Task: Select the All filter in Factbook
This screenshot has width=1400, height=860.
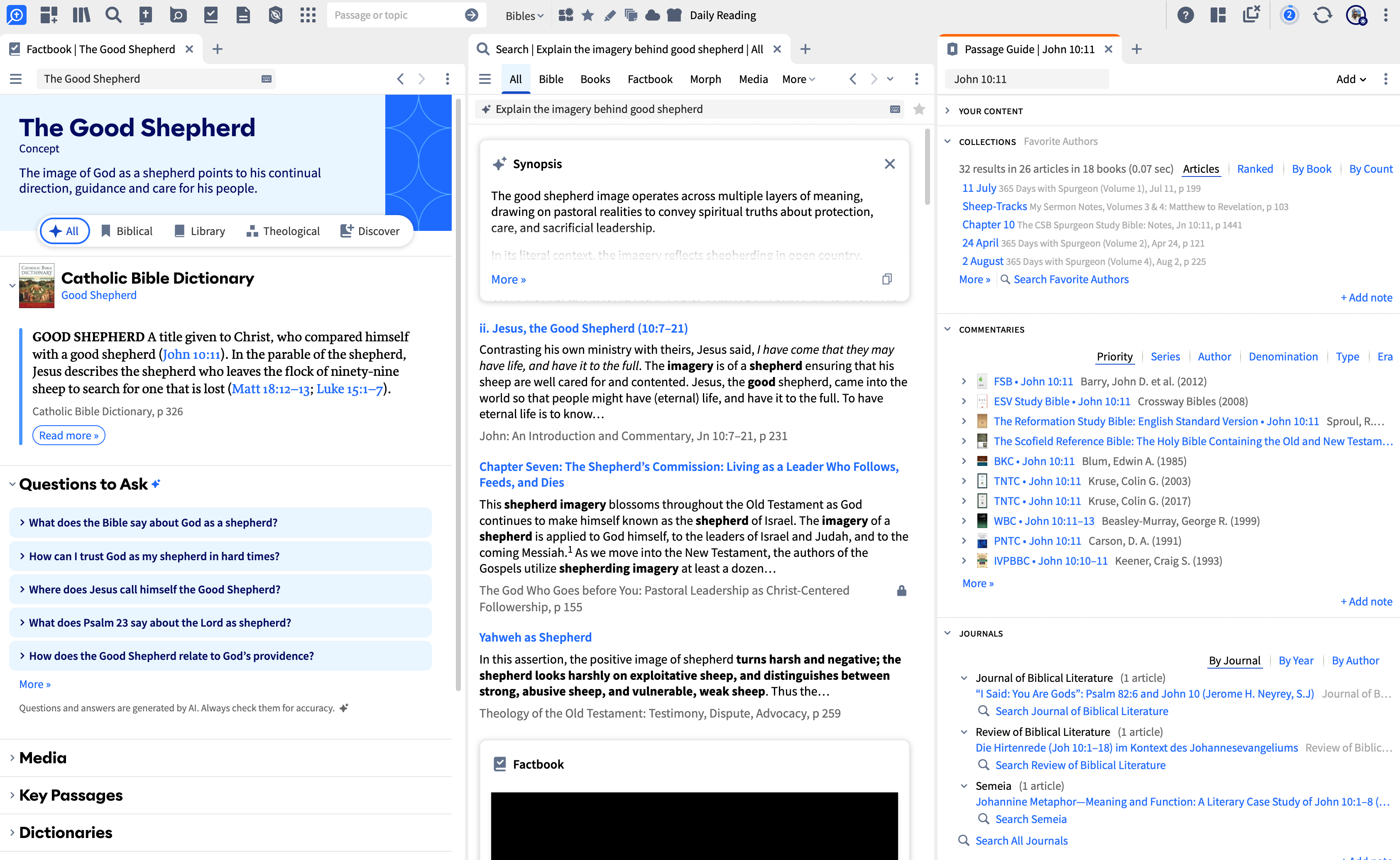Action: [65, 231]
